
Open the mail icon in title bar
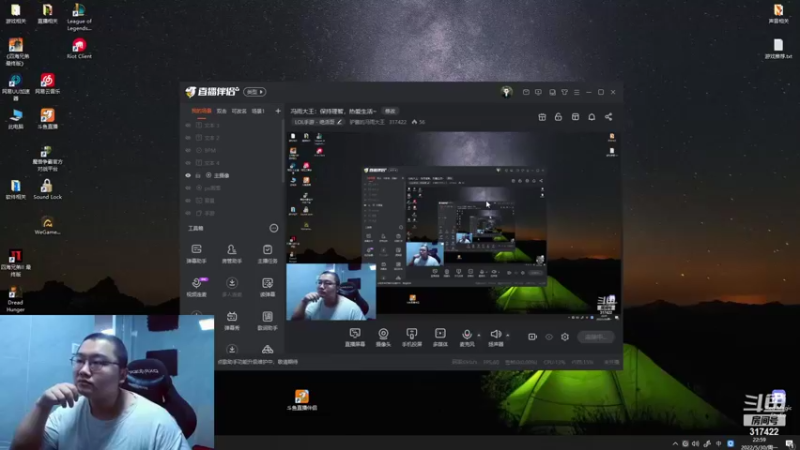[526, 92]
